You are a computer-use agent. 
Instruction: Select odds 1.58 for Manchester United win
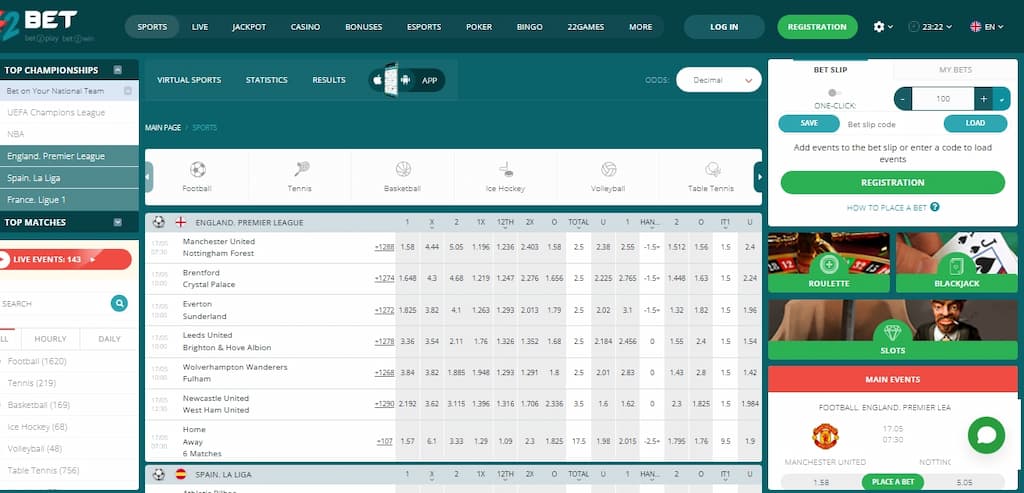pos(408,247)
